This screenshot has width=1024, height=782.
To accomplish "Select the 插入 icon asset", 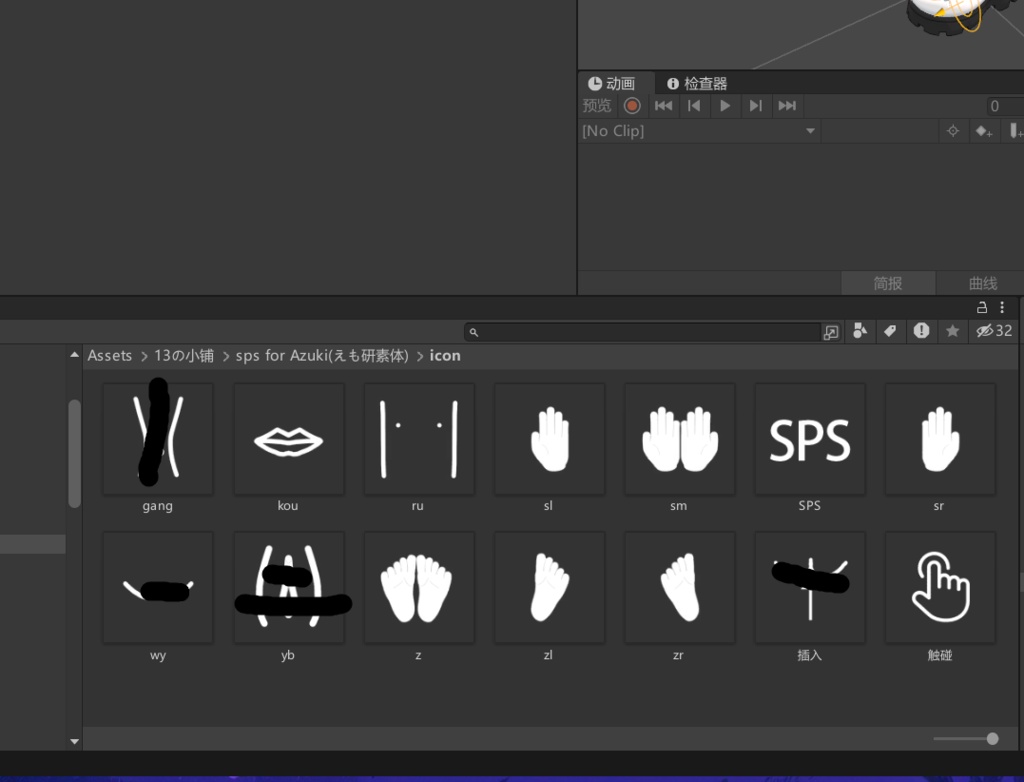I will point(810,587).
